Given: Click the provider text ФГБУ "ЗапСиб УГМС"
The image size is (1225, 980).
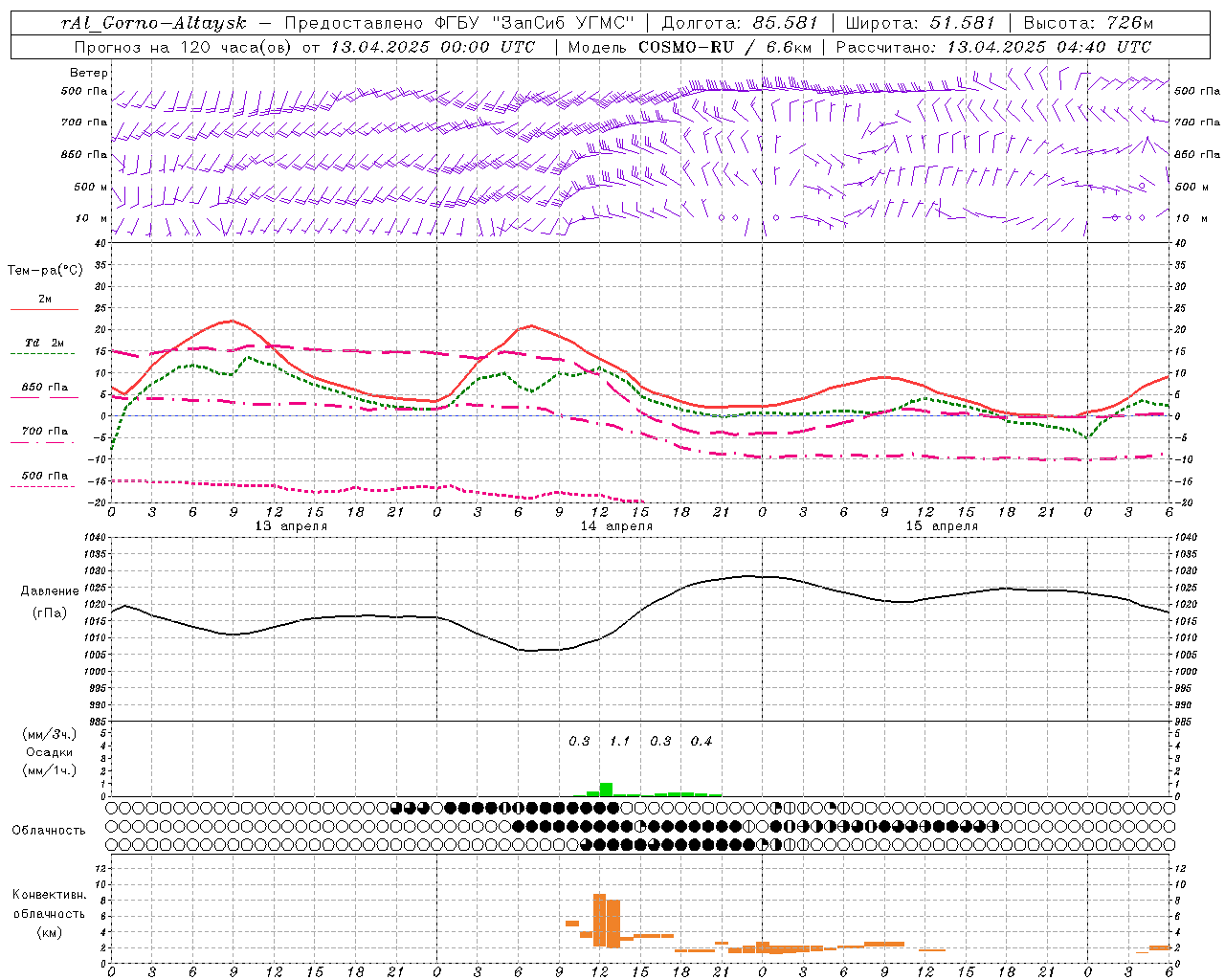Looking at the screenshot, I should click(x=535, y=23).
